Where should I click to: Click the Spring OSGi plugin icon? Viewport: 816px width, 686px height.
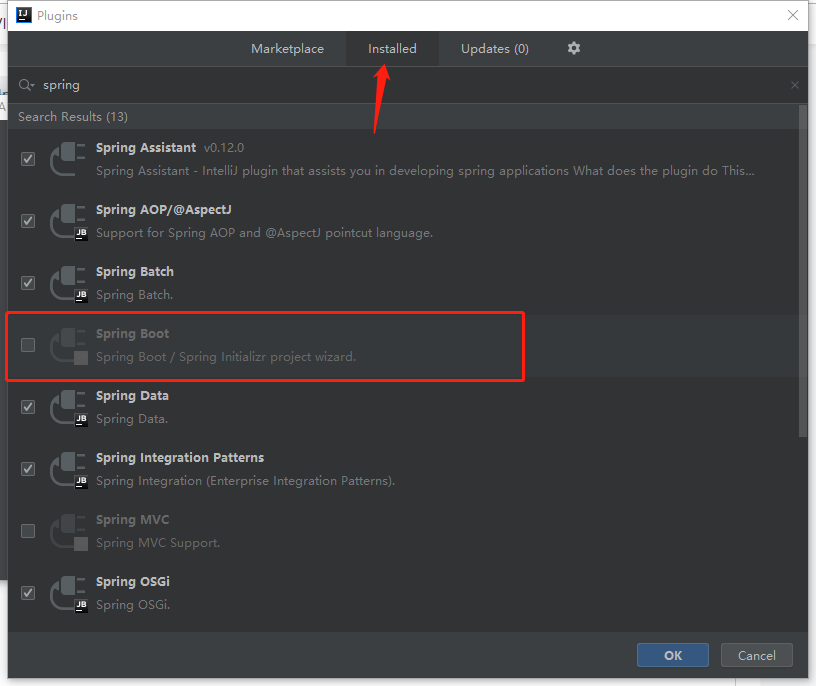[68, 593]
